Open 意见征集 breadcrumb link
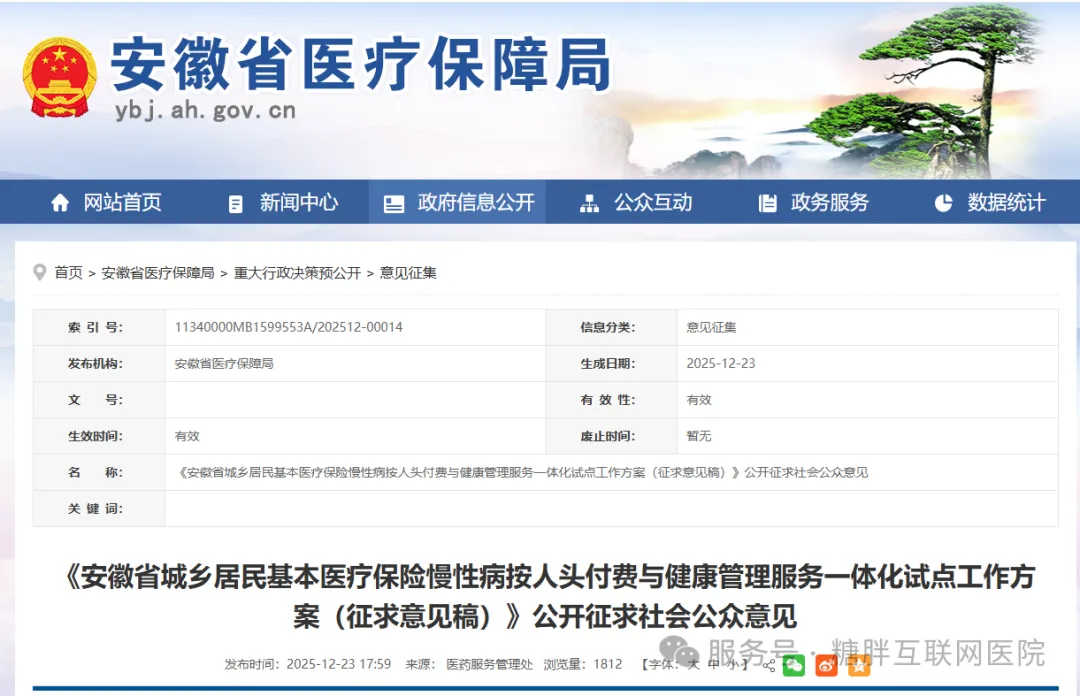Viewport: 1080px width, 696px height. coord(408,273)
